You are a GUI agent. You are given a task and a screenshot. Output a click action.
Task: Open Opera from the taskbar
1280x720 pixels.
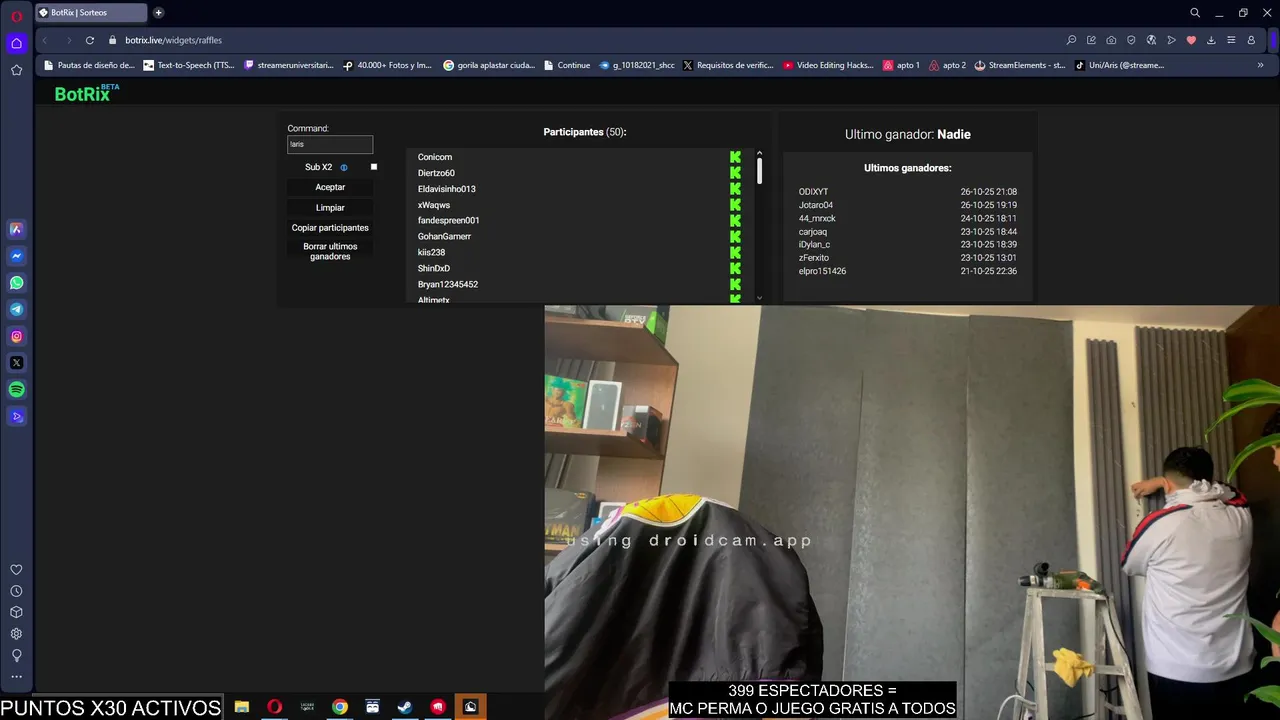point(275,707)
